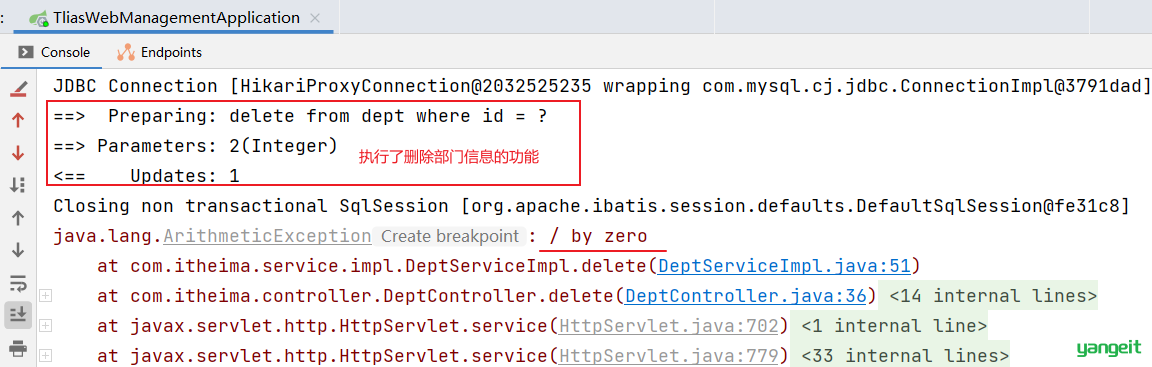The height and width of the screenshot is (367, 1152).
Task: Click the red up arrow icon
Action: pyautogui.click(x=18, y=121)
